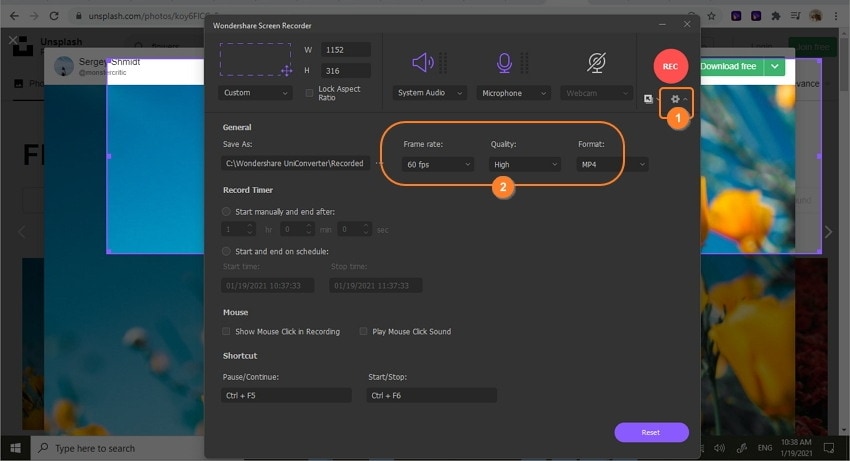
Task: Click the Pause/Continue shortcut field Ctrl + F5
Action: point(286,395)
